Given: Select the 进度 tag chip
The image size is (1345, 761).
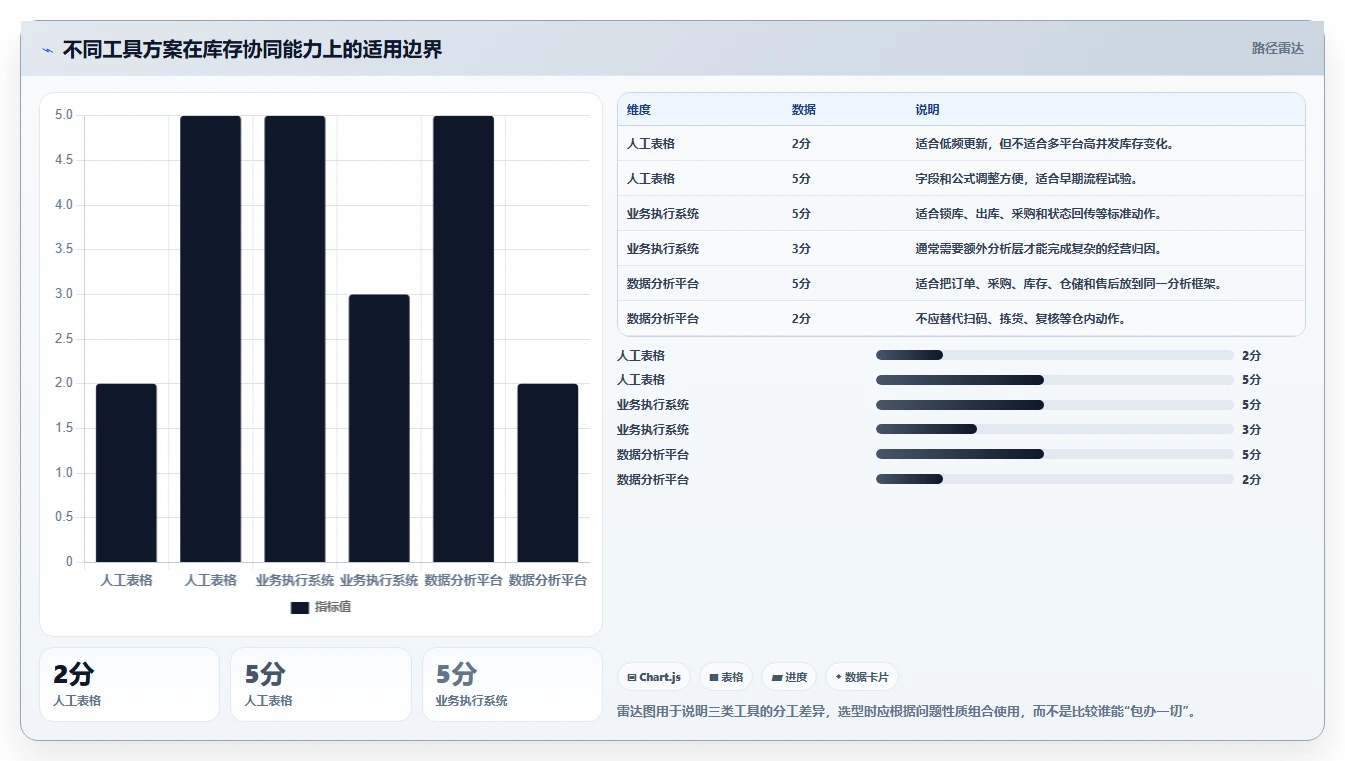Looking at the screenshot, I should (x=789, y=677).
